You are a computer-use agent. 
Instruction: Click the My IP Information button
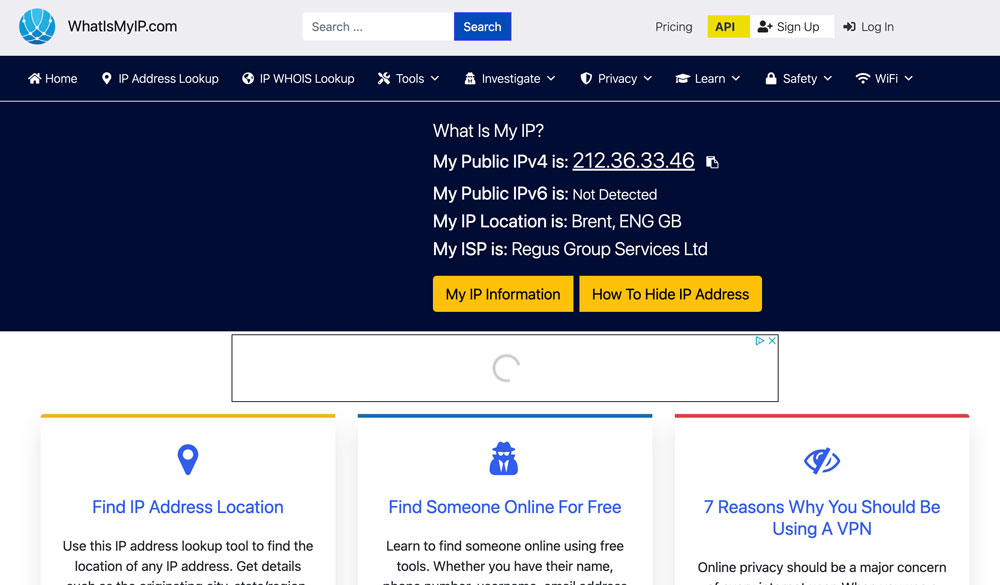(503, 294)
